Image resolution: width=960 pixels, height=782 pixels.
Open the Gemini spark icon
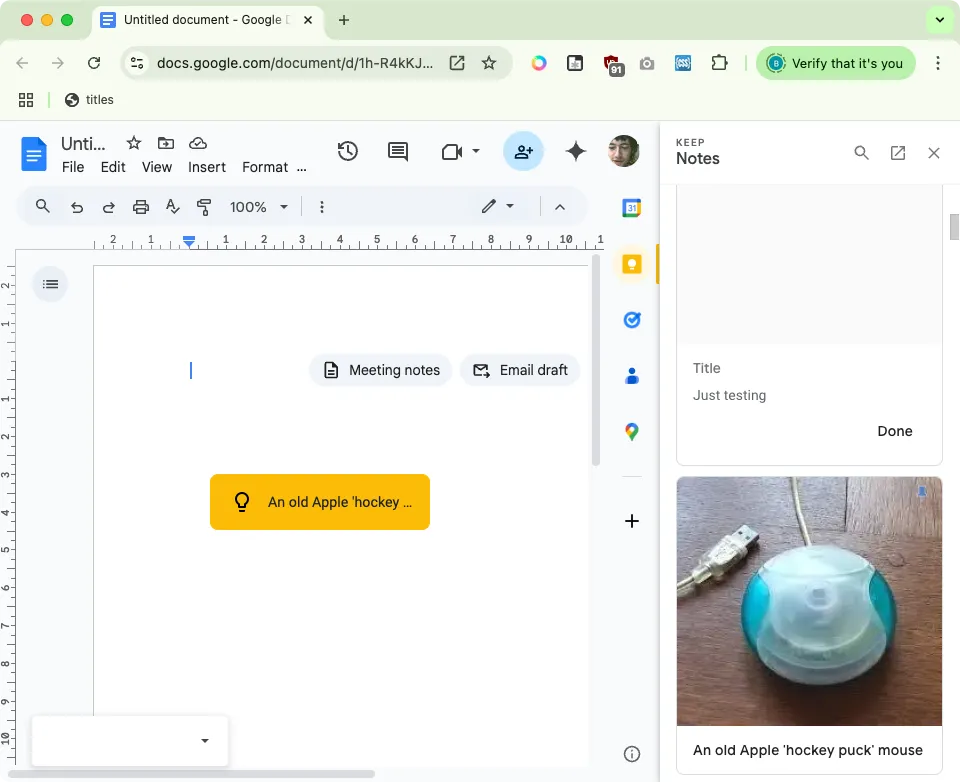[576, 151]
